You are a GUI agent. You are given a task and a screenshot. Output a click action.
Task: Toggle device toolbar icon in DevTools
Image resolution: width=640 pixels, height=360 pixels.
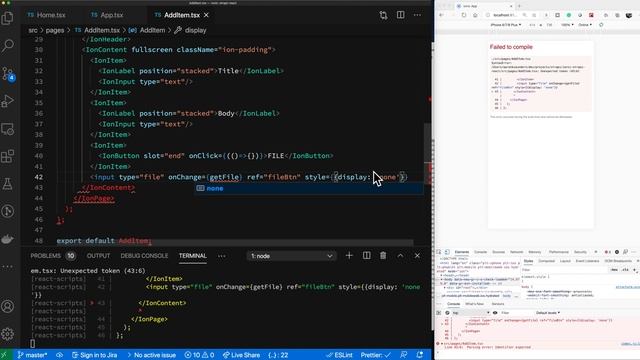(447, 252)
